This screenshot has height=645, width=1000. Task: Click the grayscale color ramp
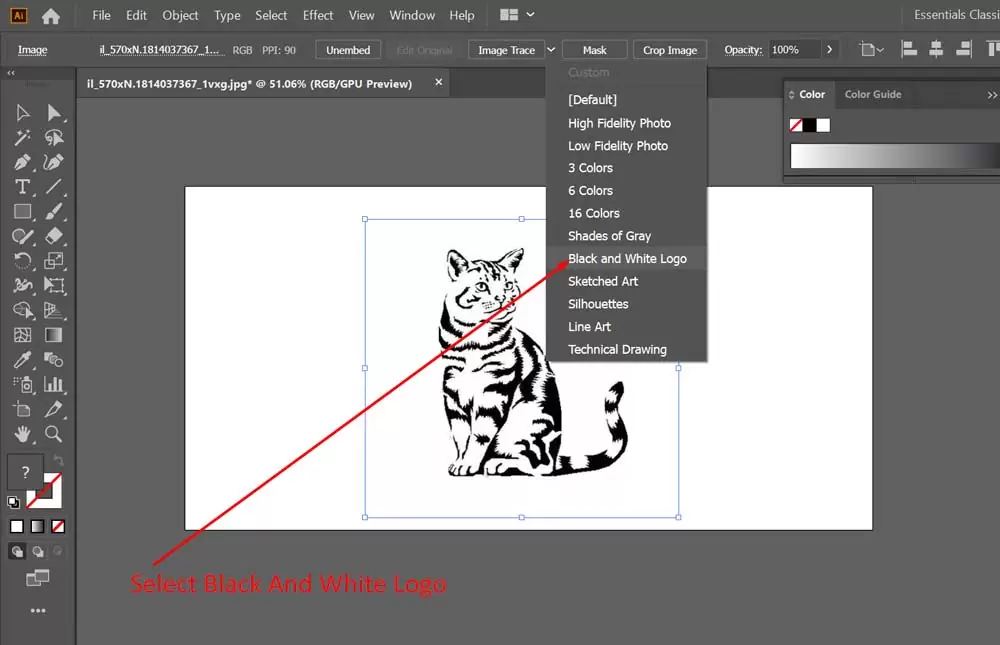click(893, 156)
